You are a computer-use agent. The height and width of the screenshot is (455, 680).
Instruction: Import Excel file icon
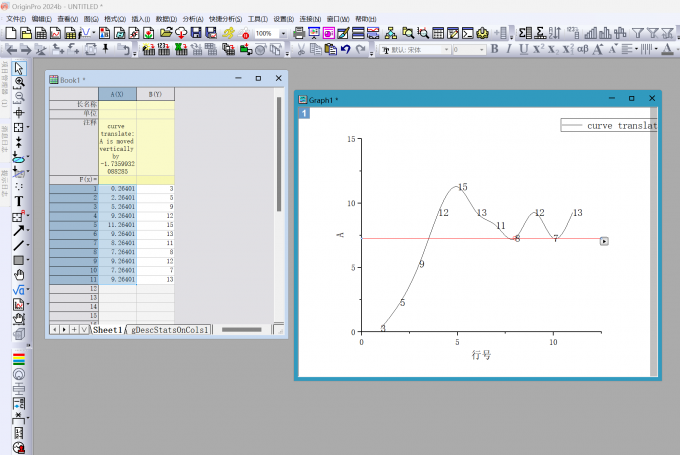point(181,49)
